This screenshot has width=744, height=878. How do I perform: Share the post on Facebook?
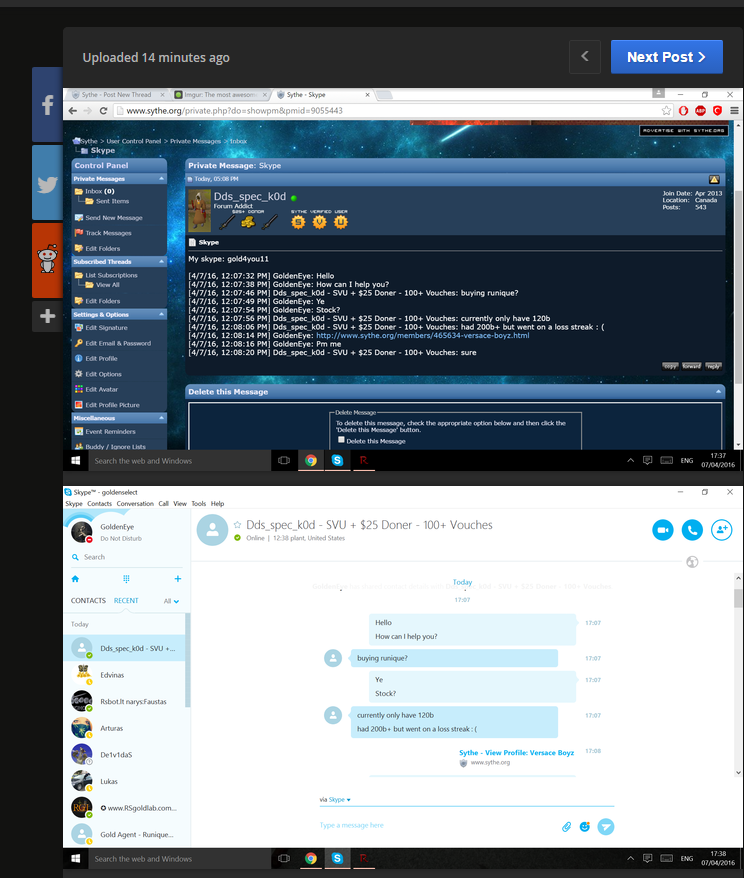48,104
